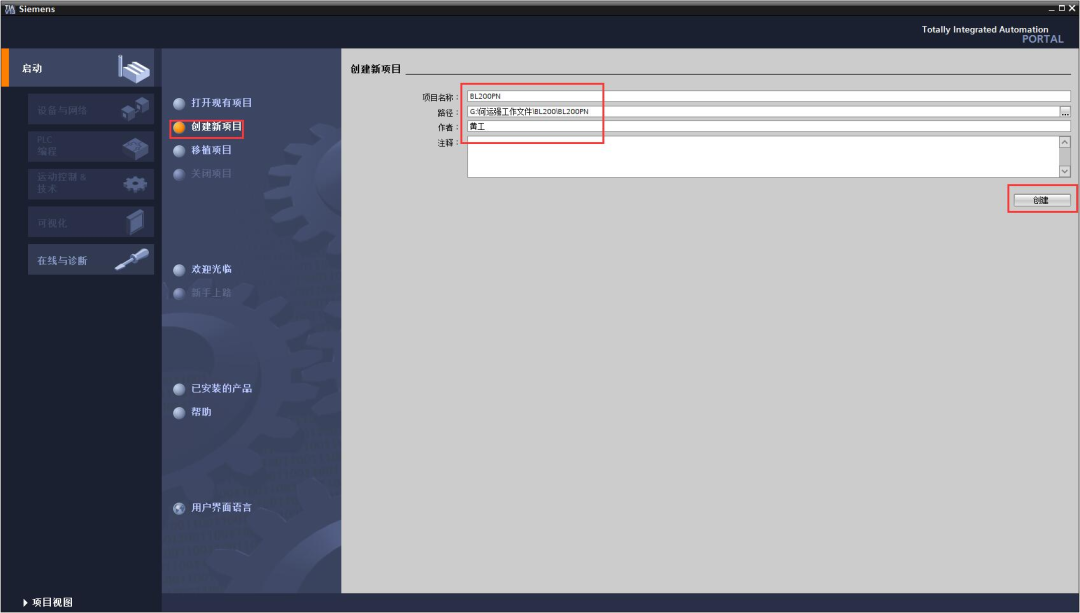The height and width of the screenshot is (613, 1080).
Task: Choose 移植项目 option
Action: 211,150
